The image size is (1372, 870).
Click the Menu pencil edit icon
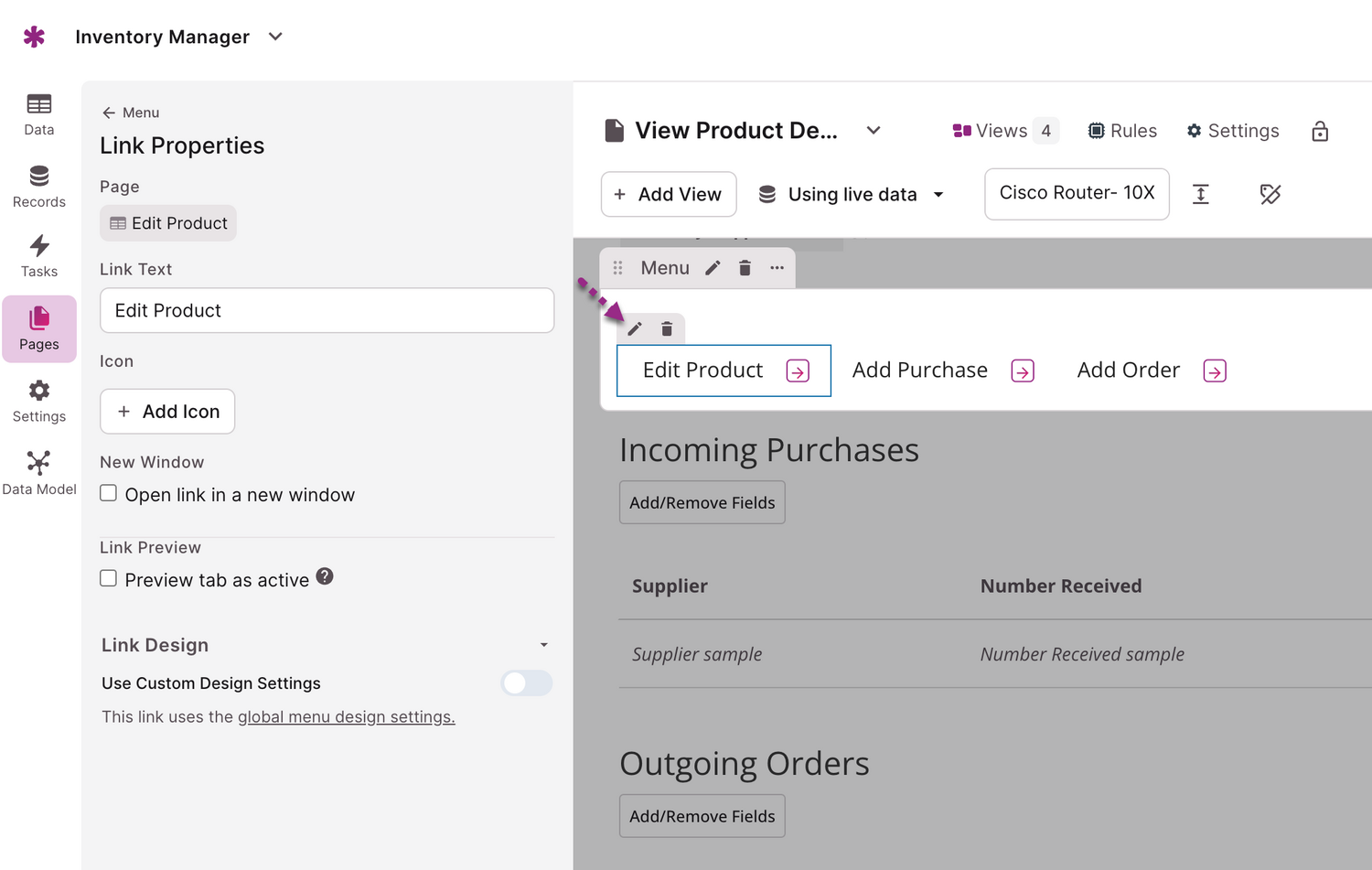713,268
